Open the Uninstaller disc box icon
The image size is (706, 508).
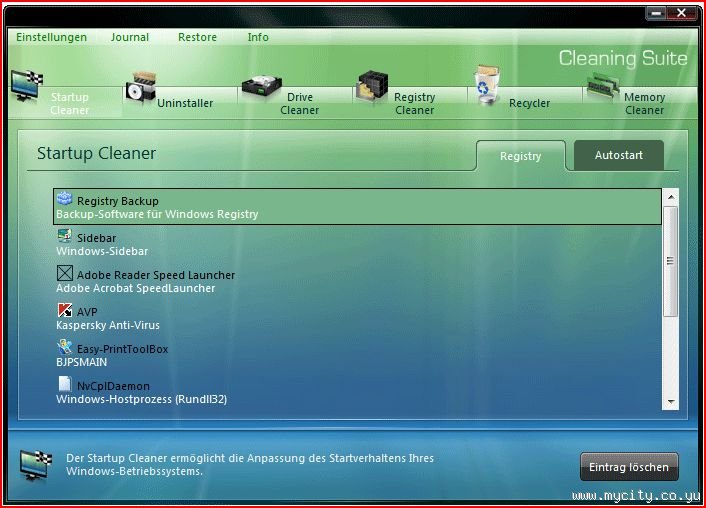click(141, 87)
